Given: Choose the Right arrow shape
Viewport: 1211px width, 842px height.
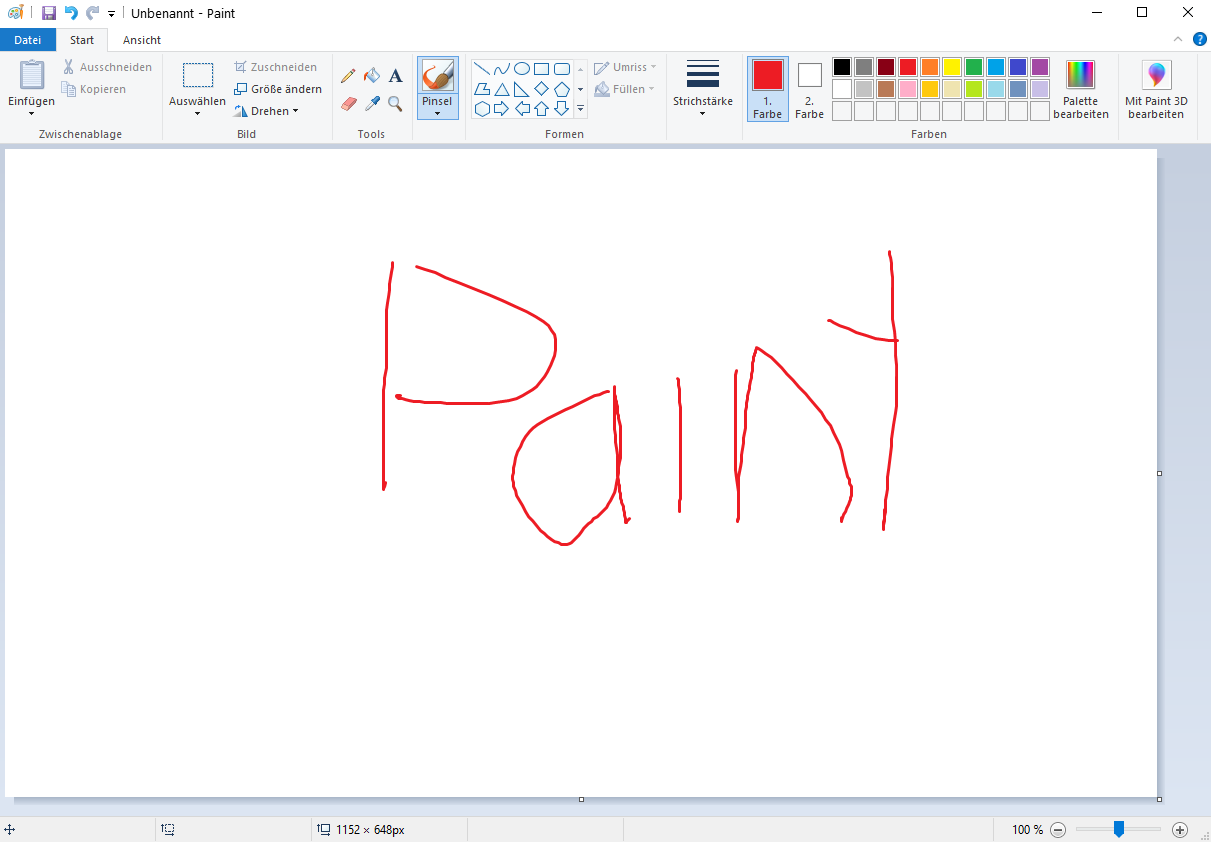Looking at the screenshot, I should point(501,109).
